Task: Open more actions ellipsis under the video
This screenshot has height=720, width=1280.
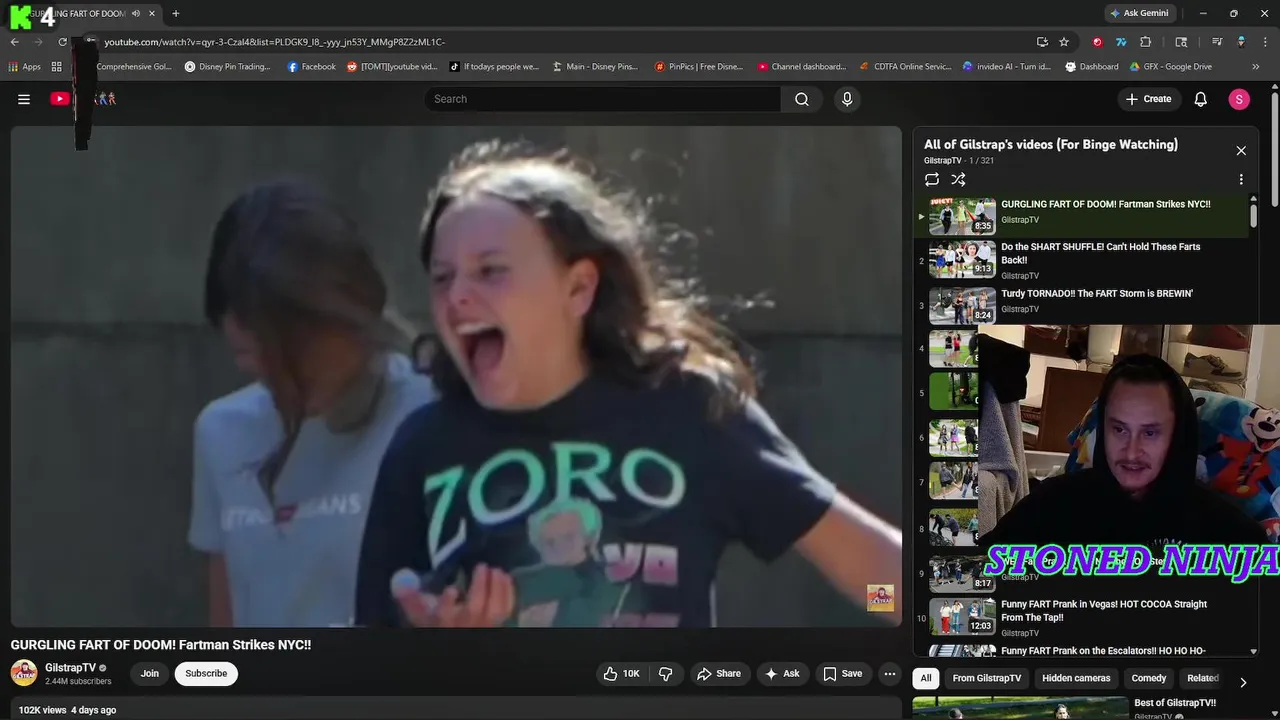Action: click(x=889, y=674)
